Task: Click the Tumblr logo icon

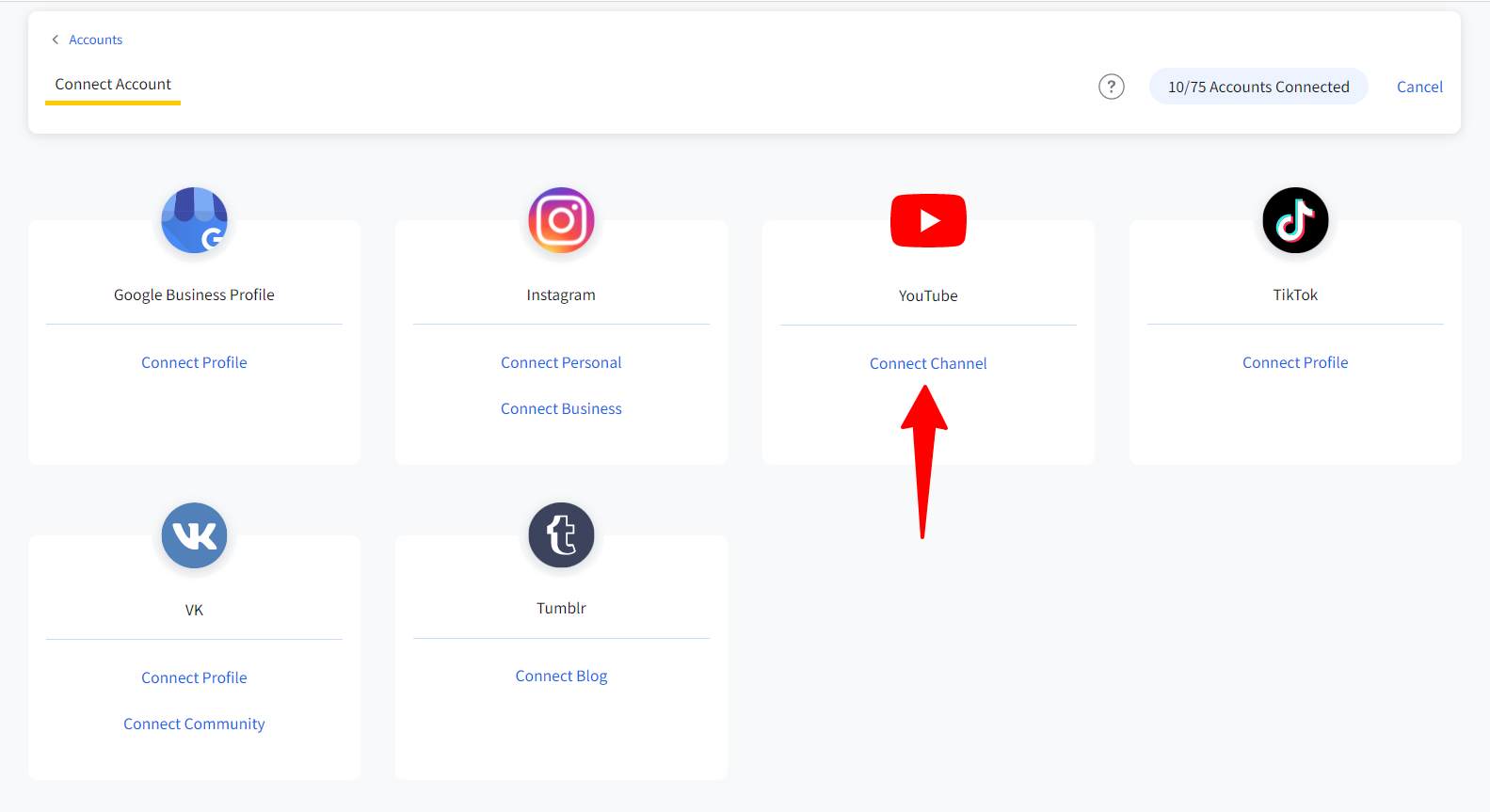Action: click(561, 535)
